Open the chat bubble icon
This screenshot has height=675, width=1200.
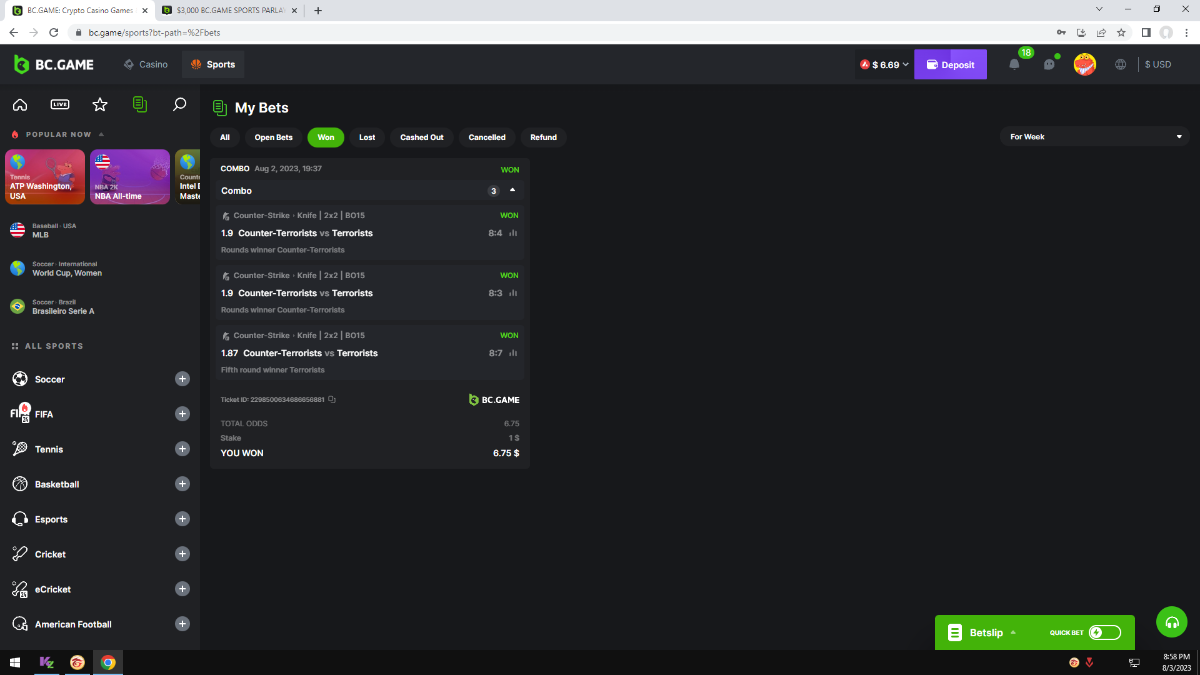point(1049,64)
